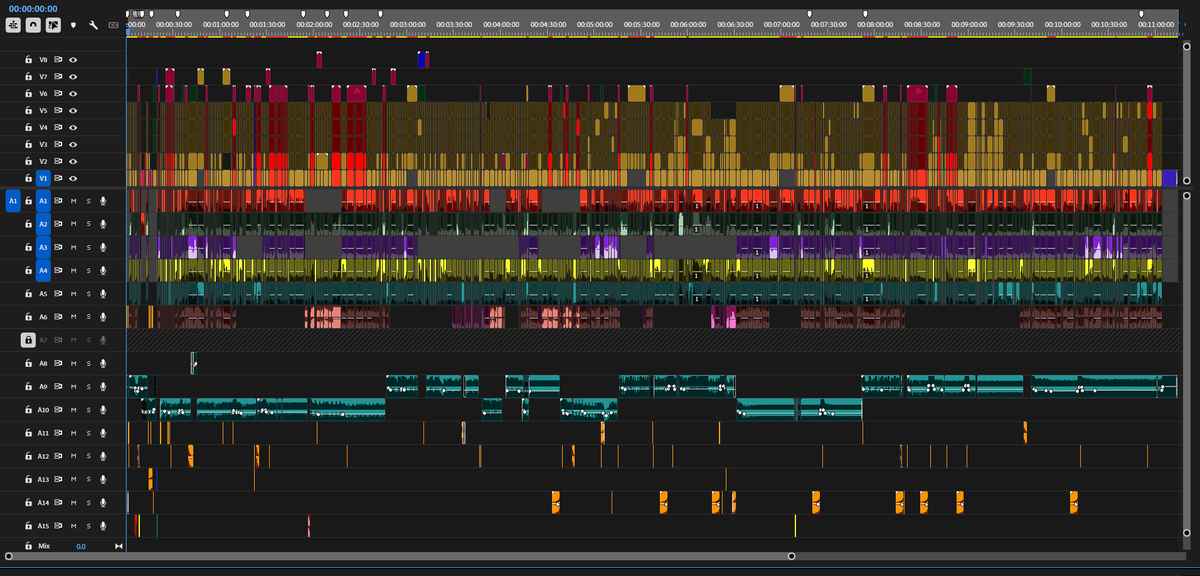Toggle A1 track targeting button
1200x576 pixels.
pyautogui.click(x=43, y=201)
